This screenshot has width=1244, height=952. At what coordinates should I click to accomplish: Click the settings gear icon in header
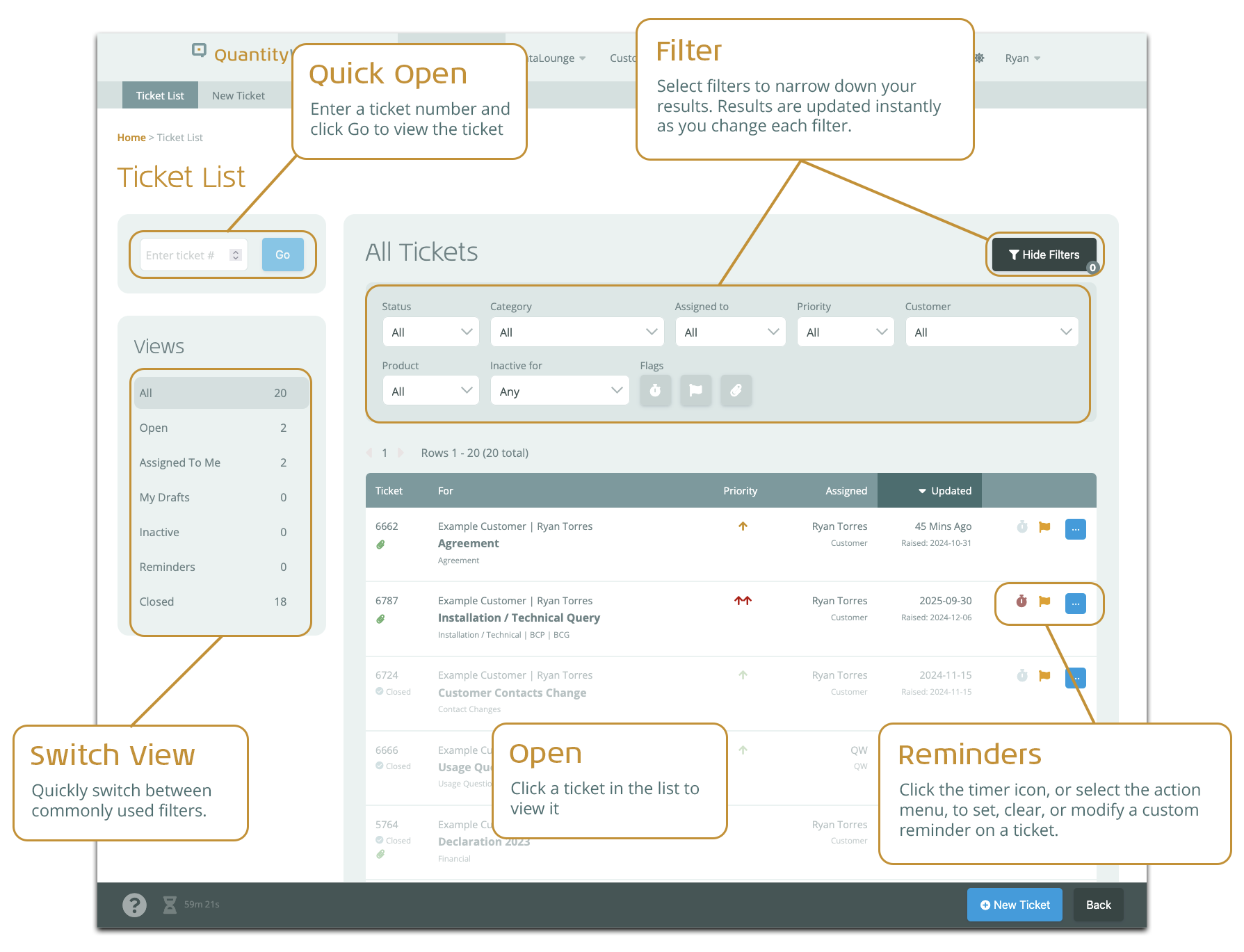coord(979,58)
